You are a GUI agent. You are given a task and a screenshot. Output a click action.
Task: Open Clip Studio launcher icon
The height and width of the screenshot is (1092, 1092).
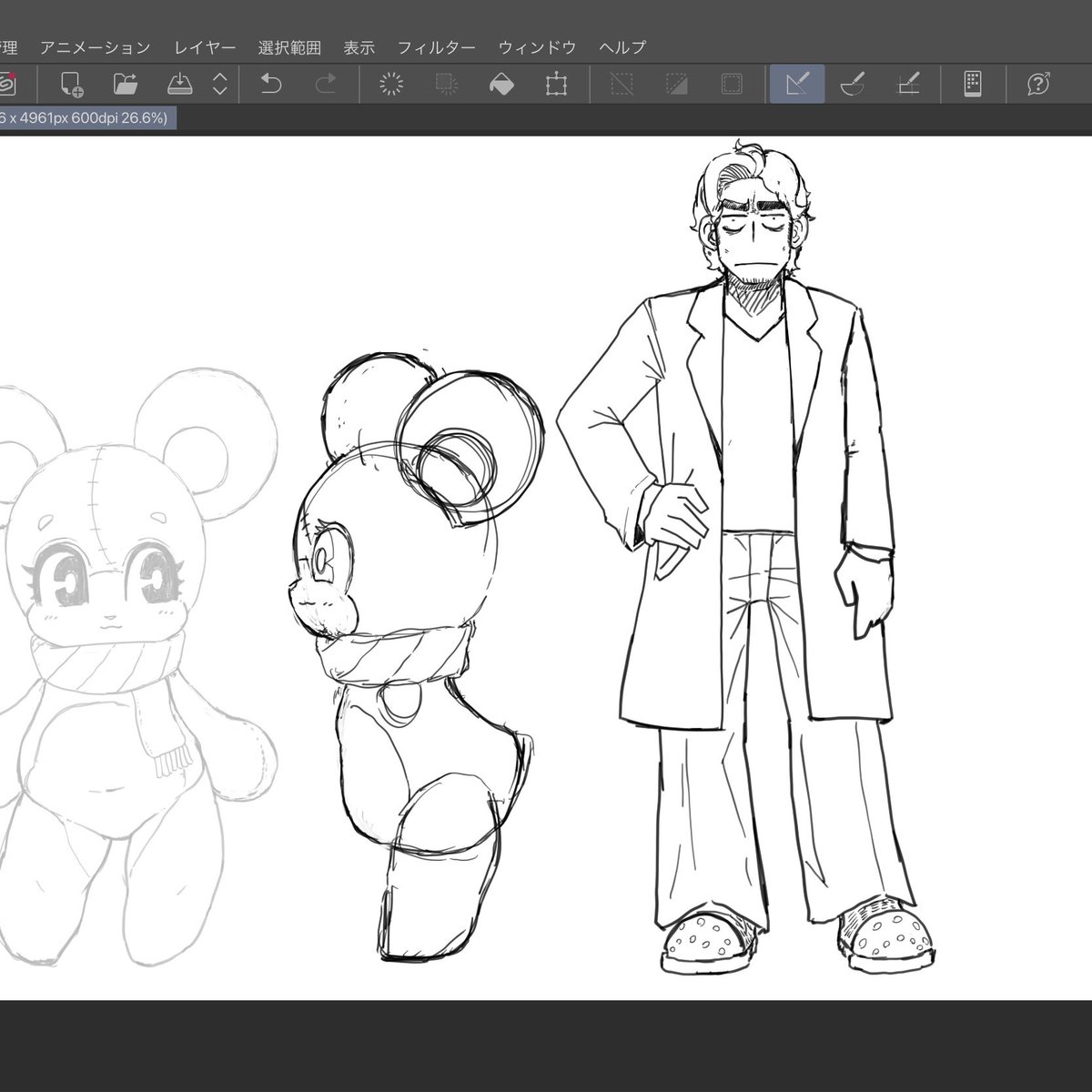point(7,85)
